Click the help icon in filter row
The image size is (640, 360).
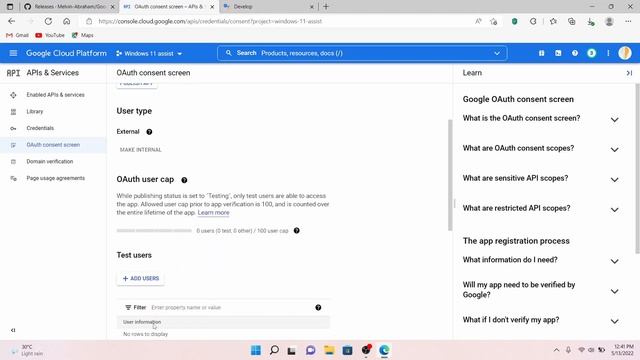(x=318, y=307)
